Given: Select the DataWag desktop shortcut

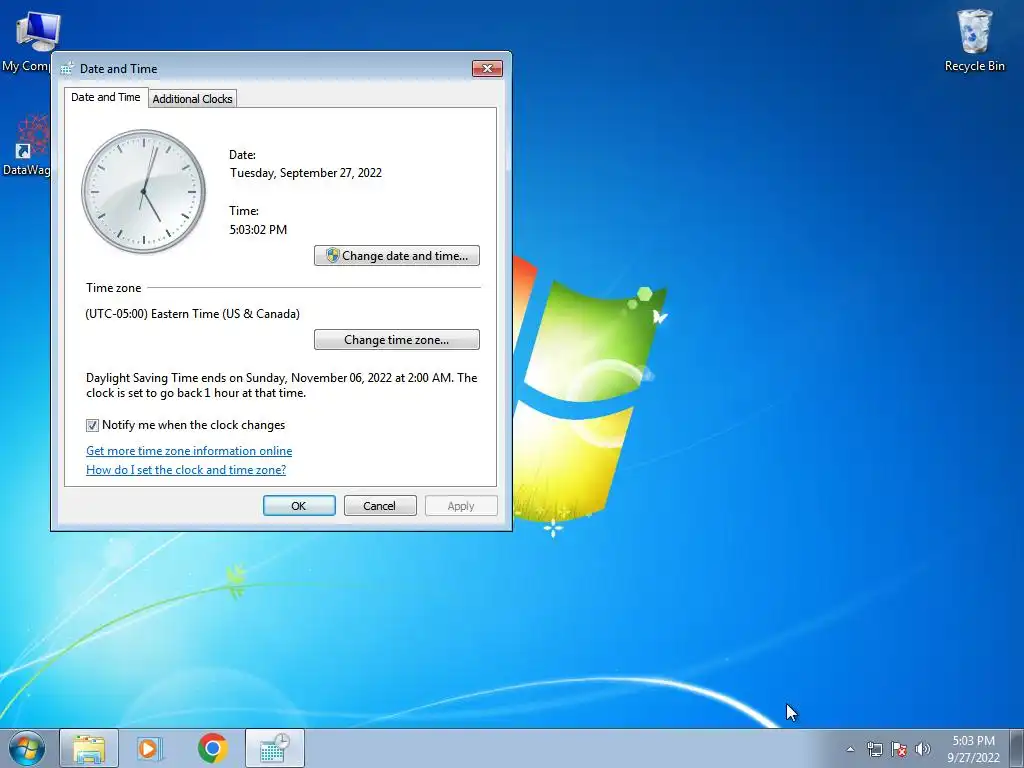Looking at the screenshot, I should [26, 145].
